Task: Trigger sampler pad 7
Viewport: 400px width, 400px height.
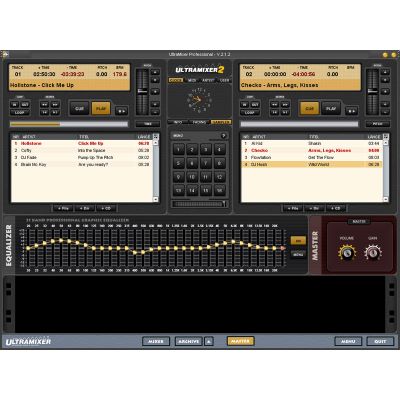Action: (206, 163)
